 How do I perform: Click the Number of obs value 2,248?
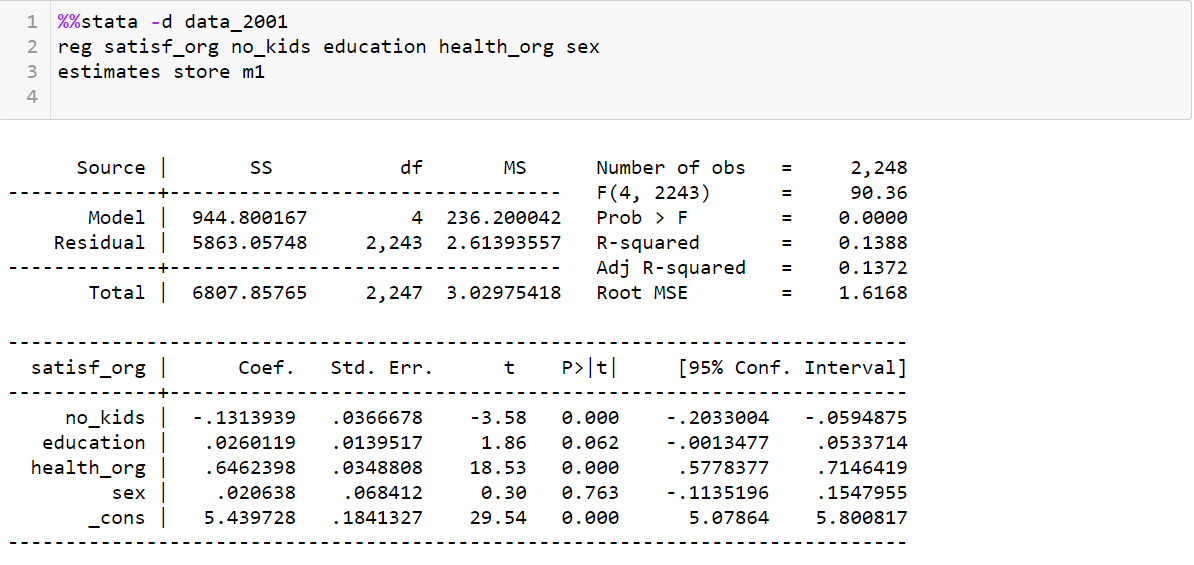[x=880, y=168]
